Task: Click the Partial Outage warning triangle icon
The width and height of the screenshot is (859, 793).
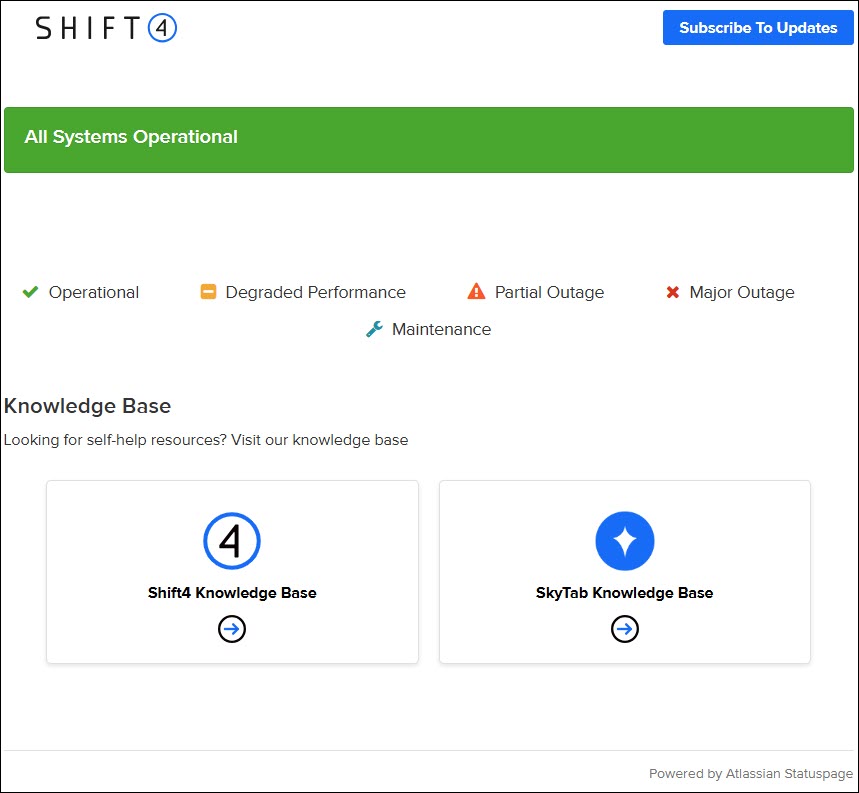Action: [476, 292]
